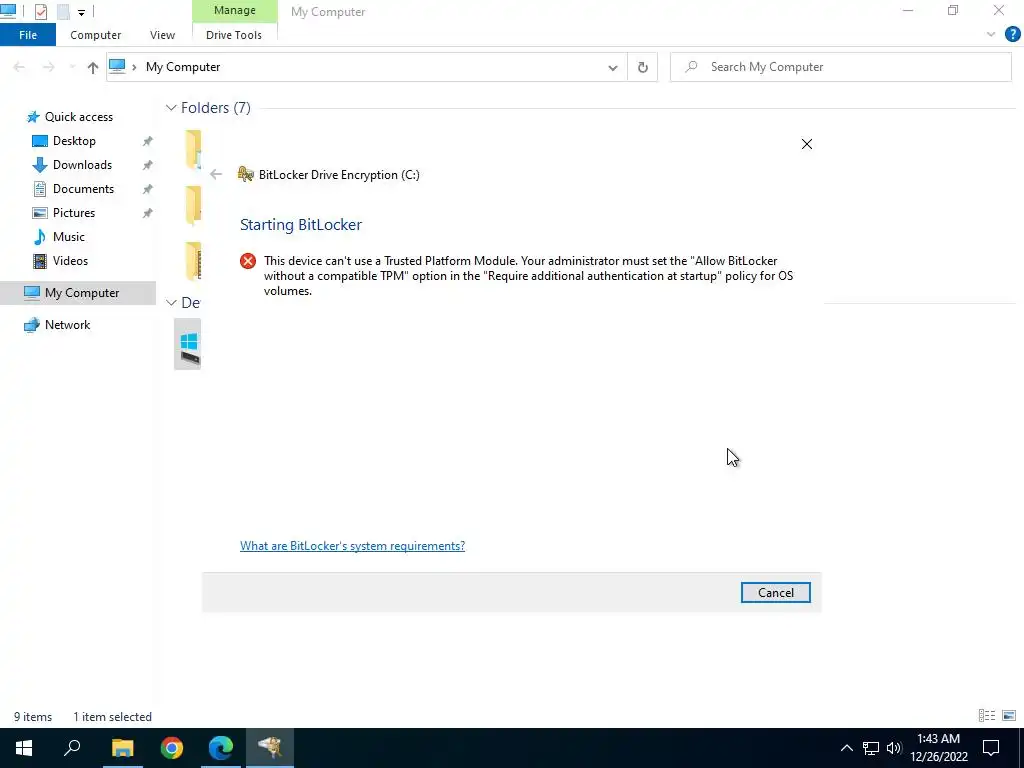1024x768 pixels.
Task: Open the clock showing 1:43 AM
Action: pos(938,748)
